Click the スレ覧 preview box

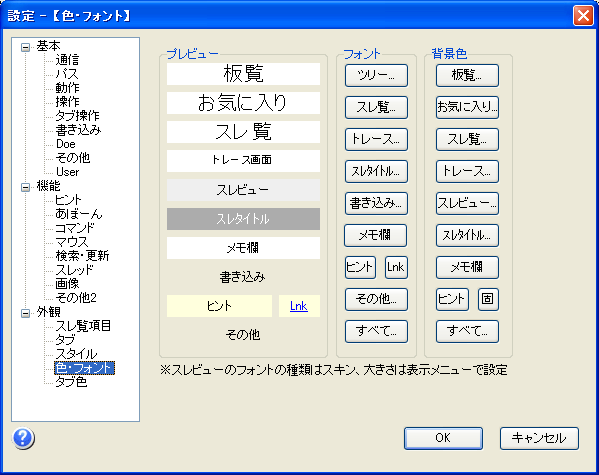243,132
